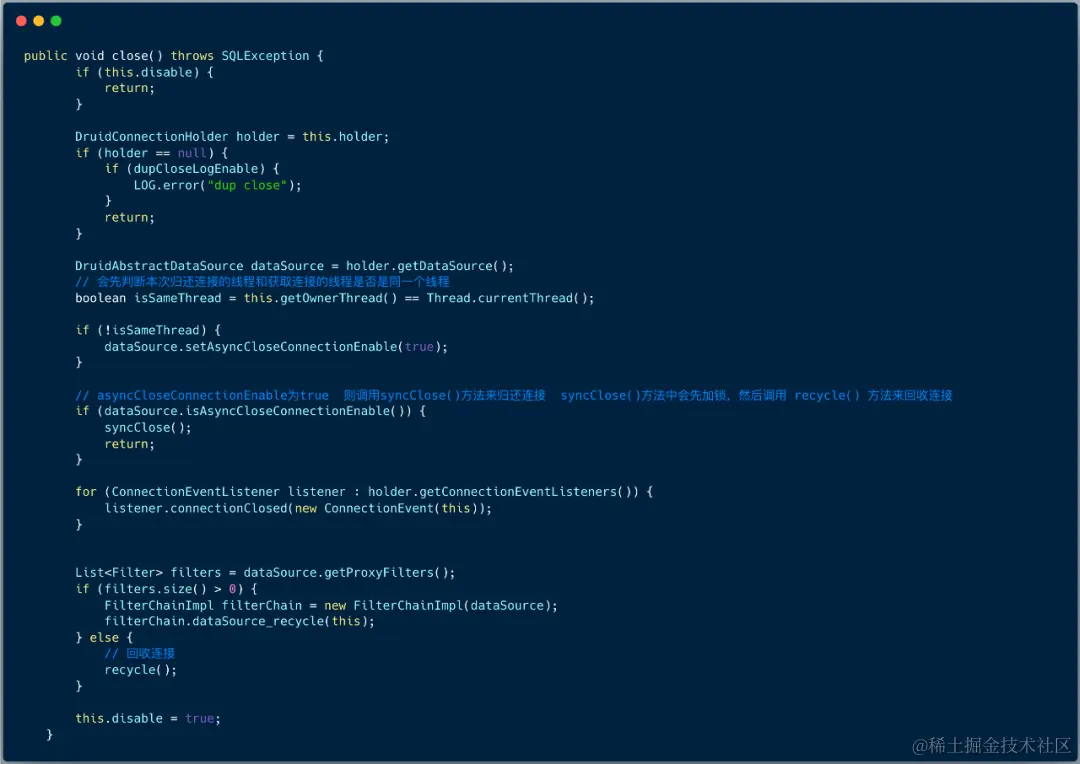Click the 'boolean isSameThread' assignment line
Viewport: 1080px width, 764px height.
click(335, 298)
